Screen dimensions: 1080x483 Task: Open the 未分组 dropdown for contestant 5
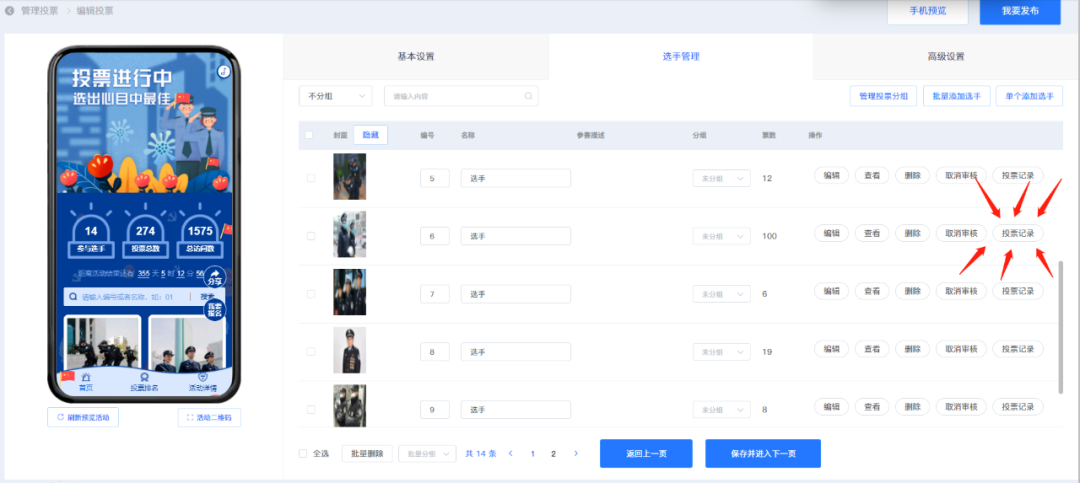click(721, 178)
